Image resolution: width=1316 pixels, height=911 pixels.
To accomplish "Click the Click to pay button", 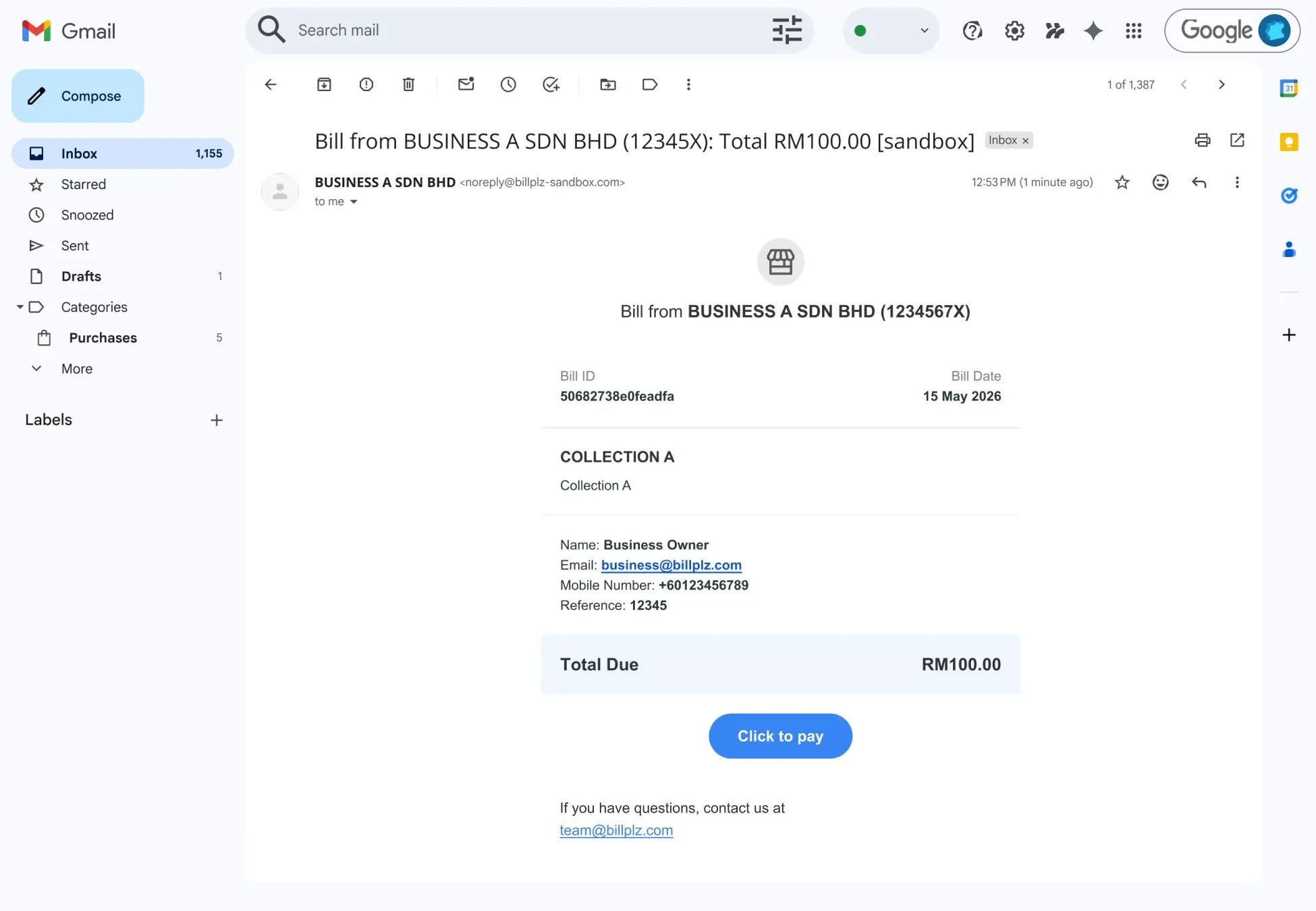I will [780, 736].
